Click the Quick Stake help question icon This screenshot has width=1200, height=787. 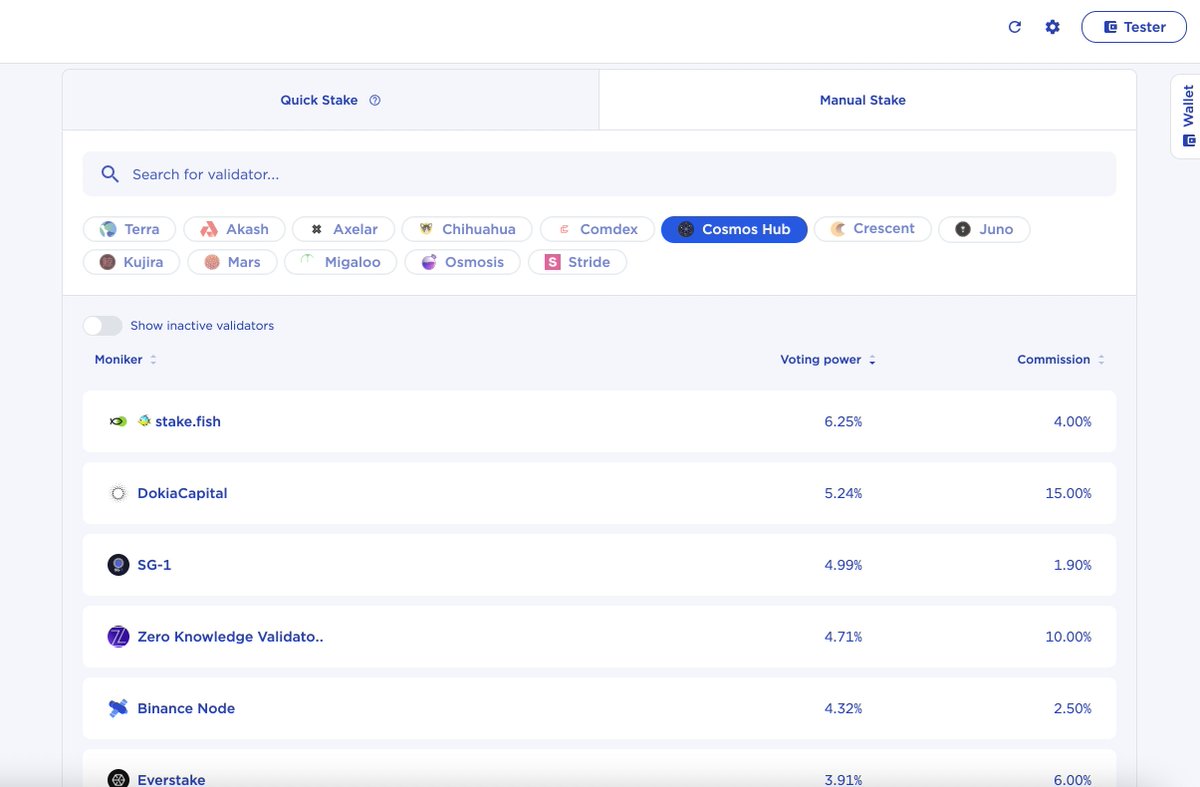(375, 100)
